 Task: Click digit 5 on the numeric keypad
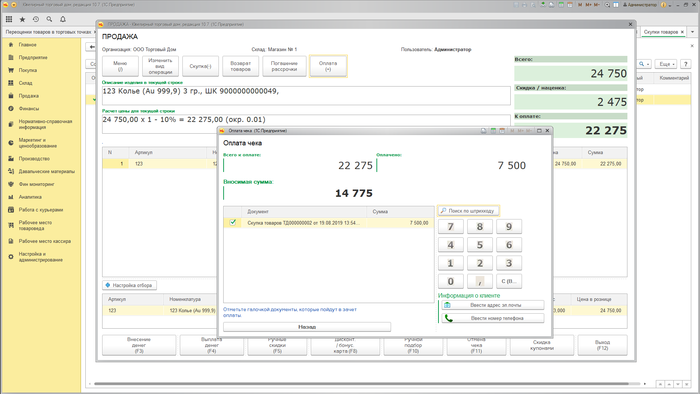(x=480, y=245)
